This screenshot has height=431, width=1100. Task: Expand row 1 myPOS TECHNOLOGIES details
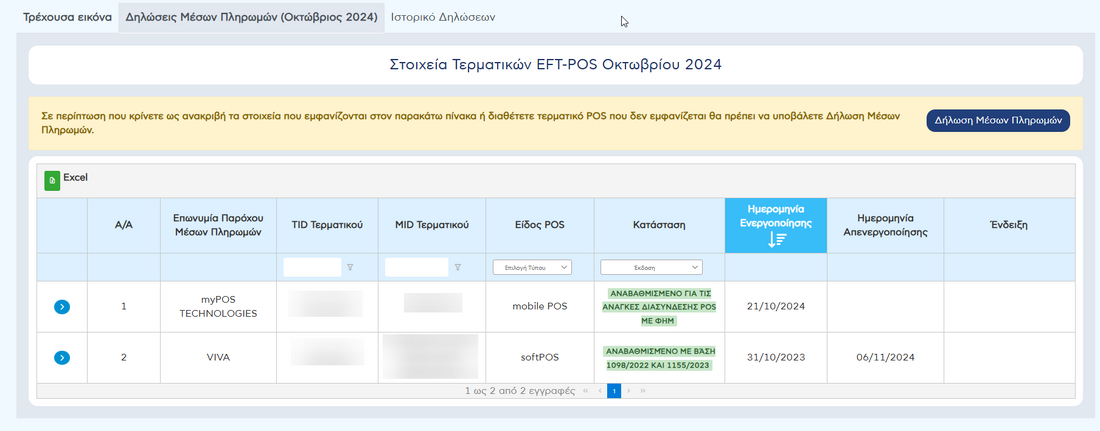pyautogui.click(x=62, y=306)
